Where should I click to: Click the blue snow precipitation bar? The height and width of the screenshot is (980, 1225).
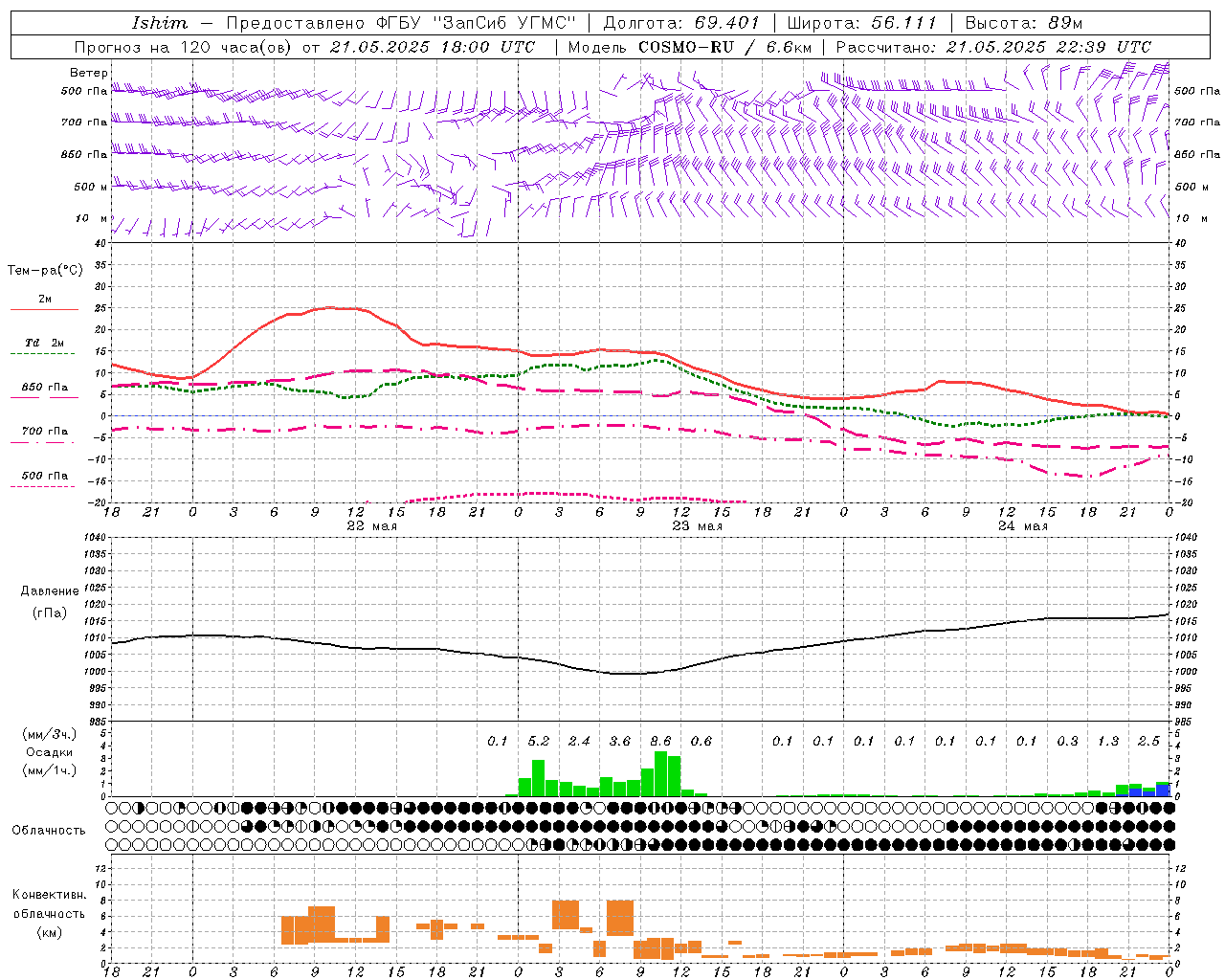(1163, 790)
